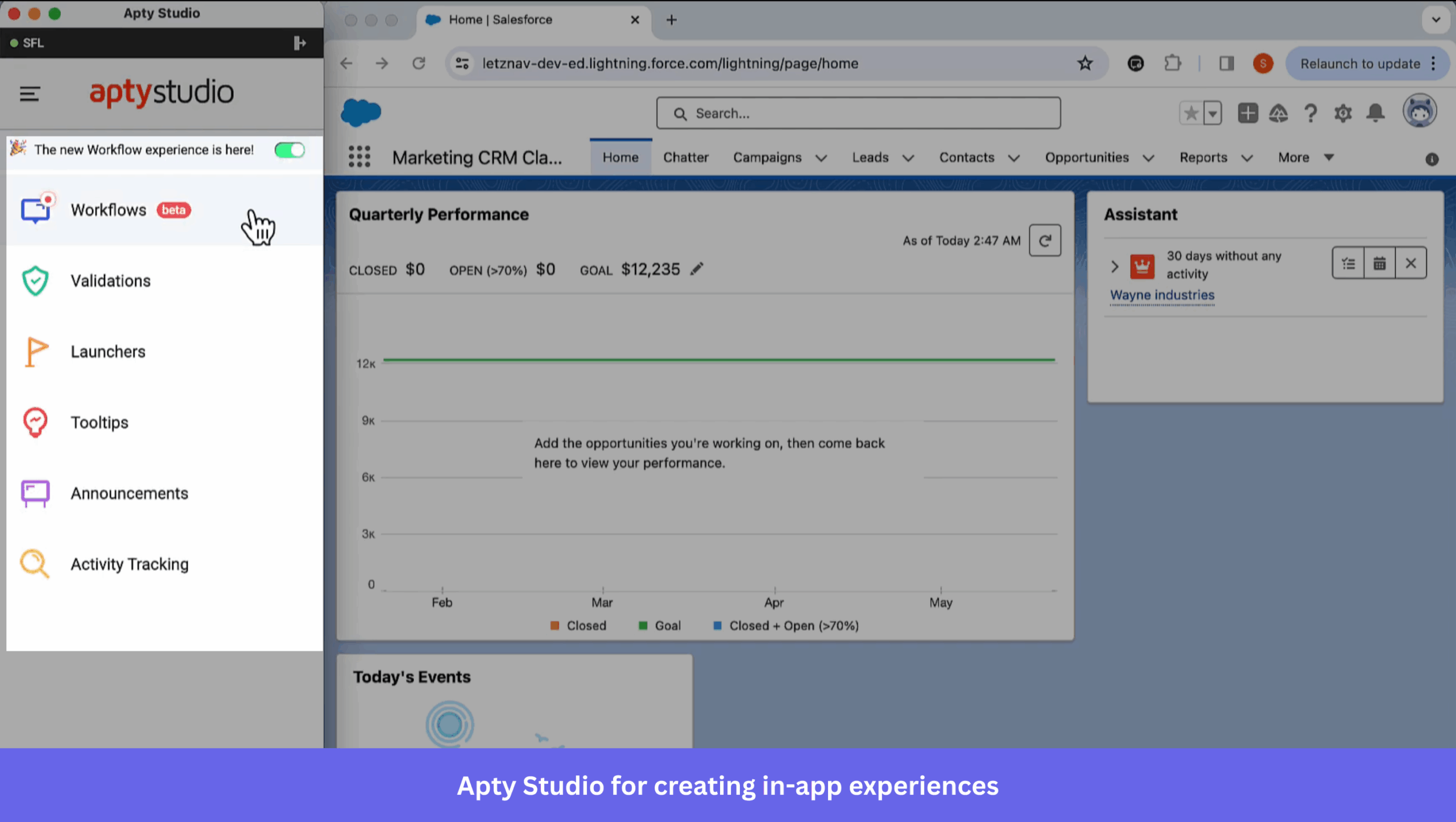Image resolution: width=1456 pixels, height=822 pixels.
Task: Click the refresh icon on Quarterly Performance
Action: point(1045,240)
